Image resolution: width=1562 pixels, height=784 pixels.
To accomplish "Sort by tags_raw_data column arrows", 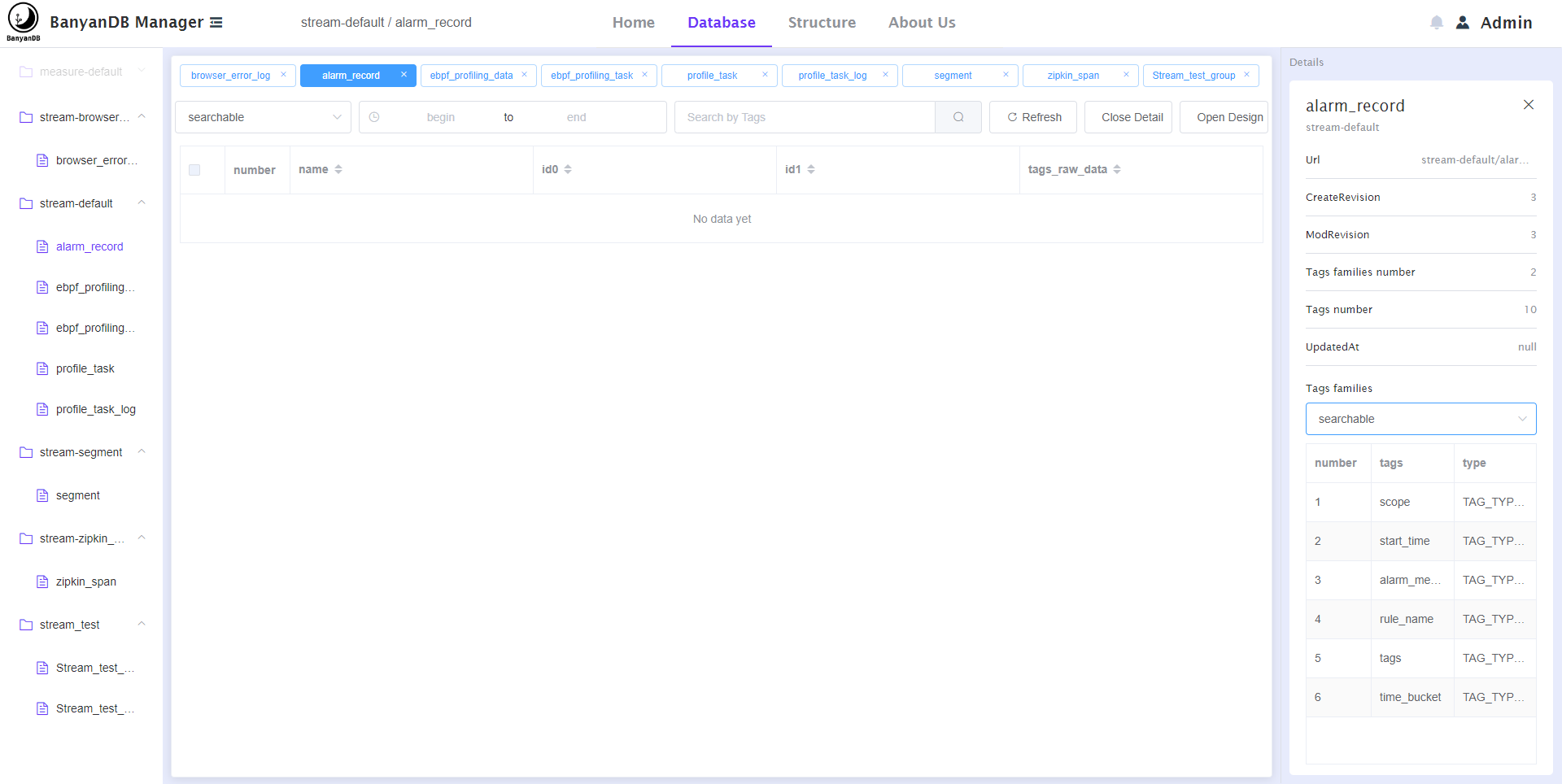I will click(1117, 169).
